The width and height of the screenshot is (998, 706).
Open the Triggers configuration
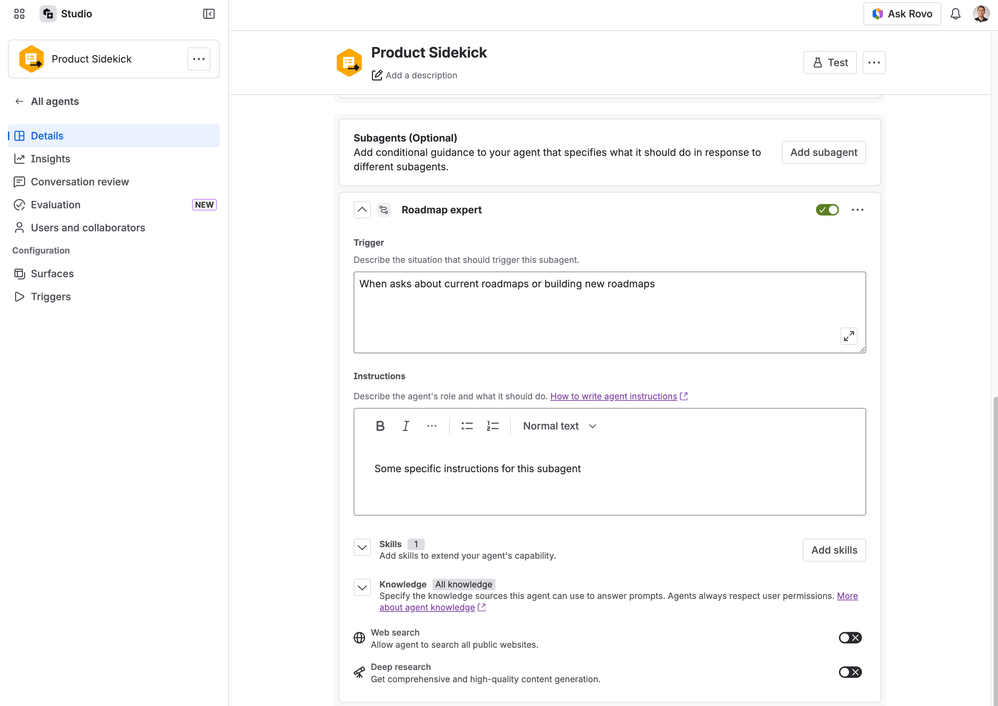click(x=114, y=296)
